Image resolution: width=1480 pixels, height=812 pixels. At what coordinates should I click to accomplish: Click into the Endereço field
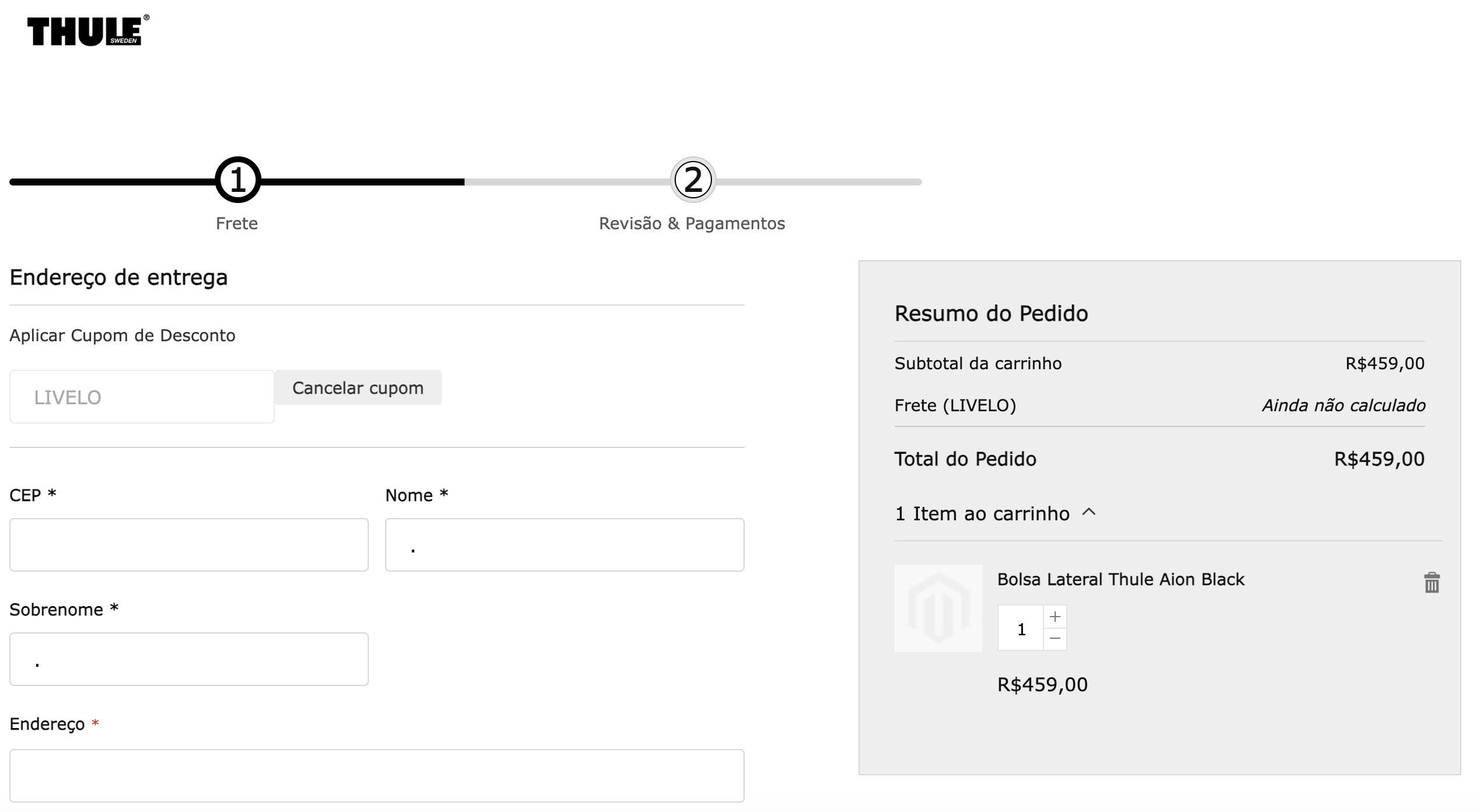tap(377, 776)
